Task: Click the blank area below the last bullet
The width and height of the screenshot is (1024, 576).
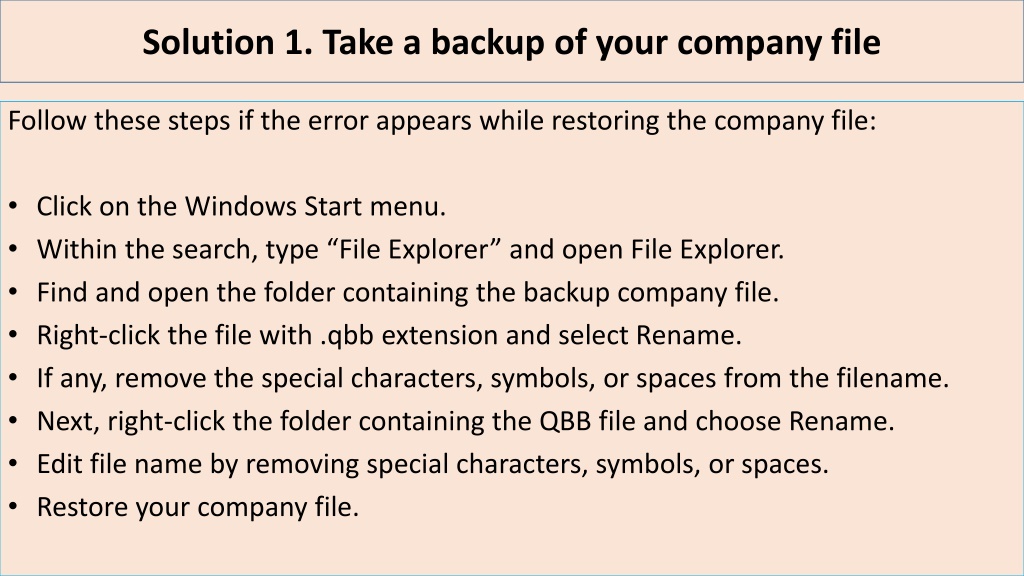Action: tap(511, 549)
